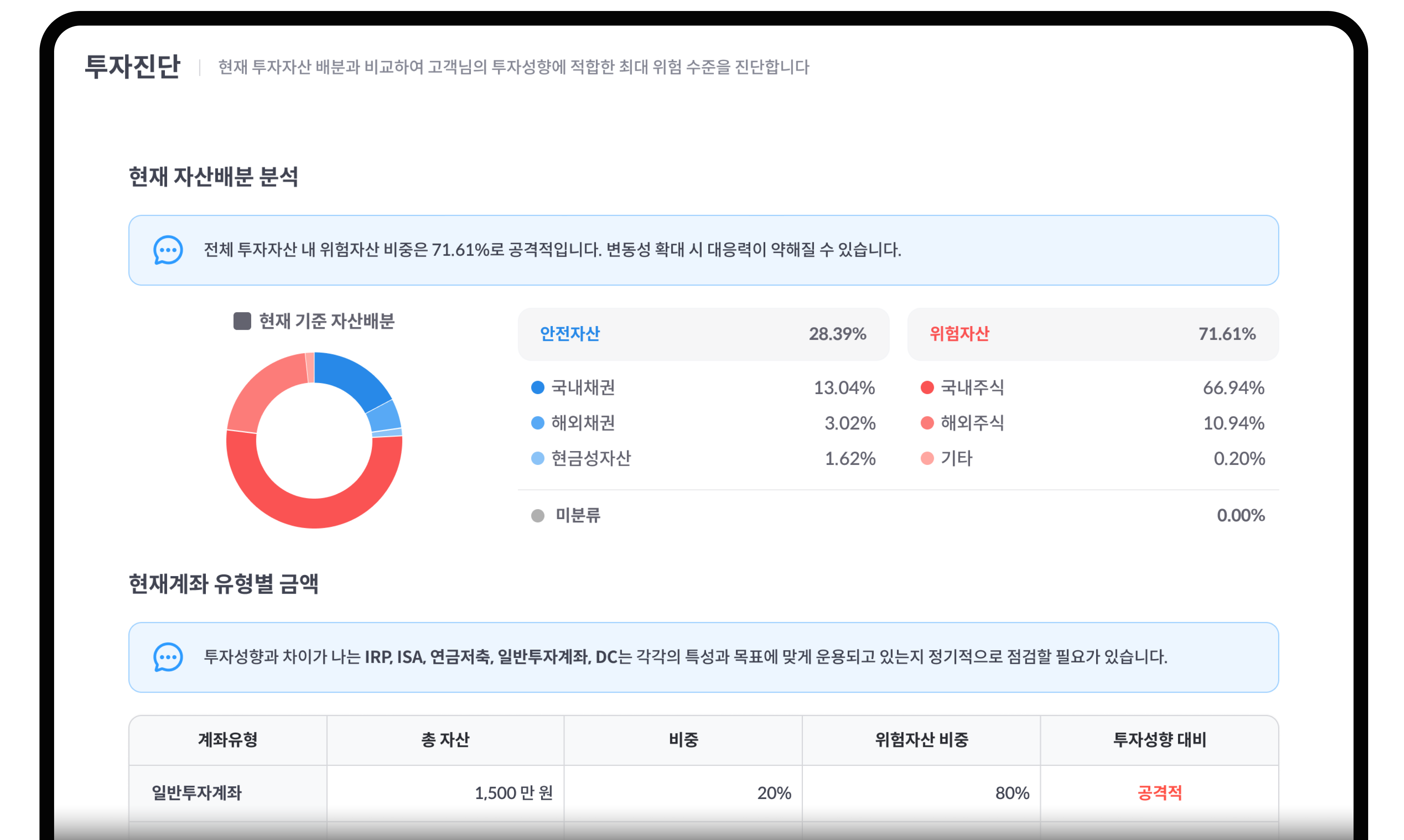1404x840 pixels.
Task: Select the 위험자산 summary card
Action: (1092, 334)
